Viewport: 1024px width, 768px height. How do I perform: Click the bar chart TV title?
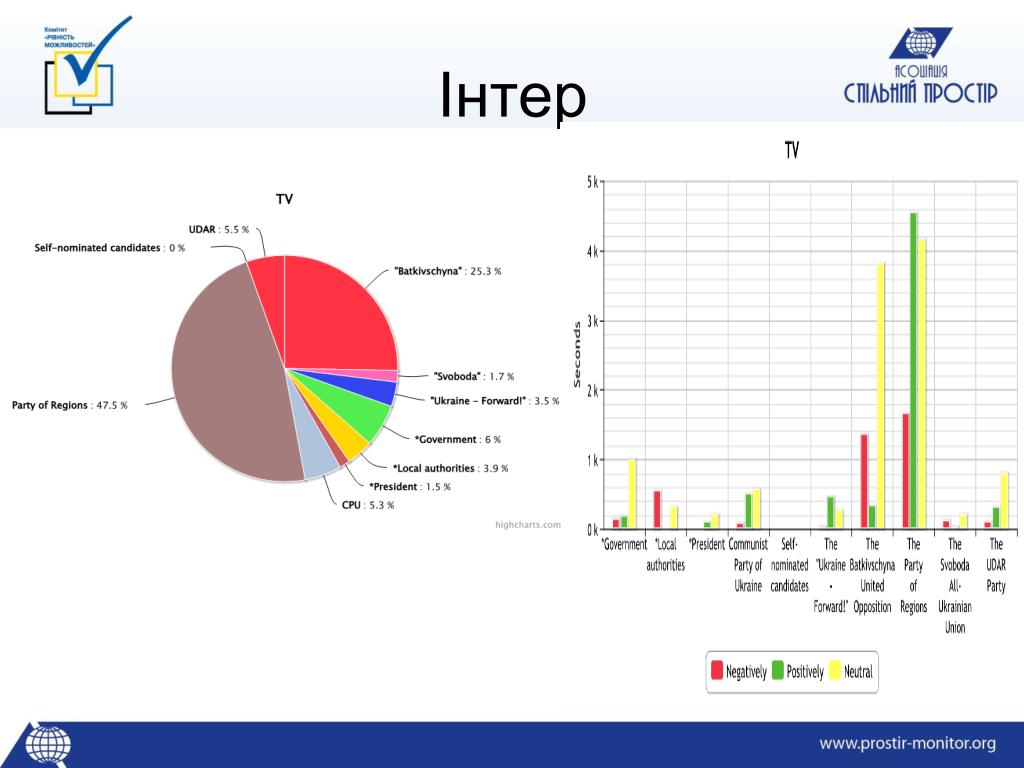pos(792,151)
